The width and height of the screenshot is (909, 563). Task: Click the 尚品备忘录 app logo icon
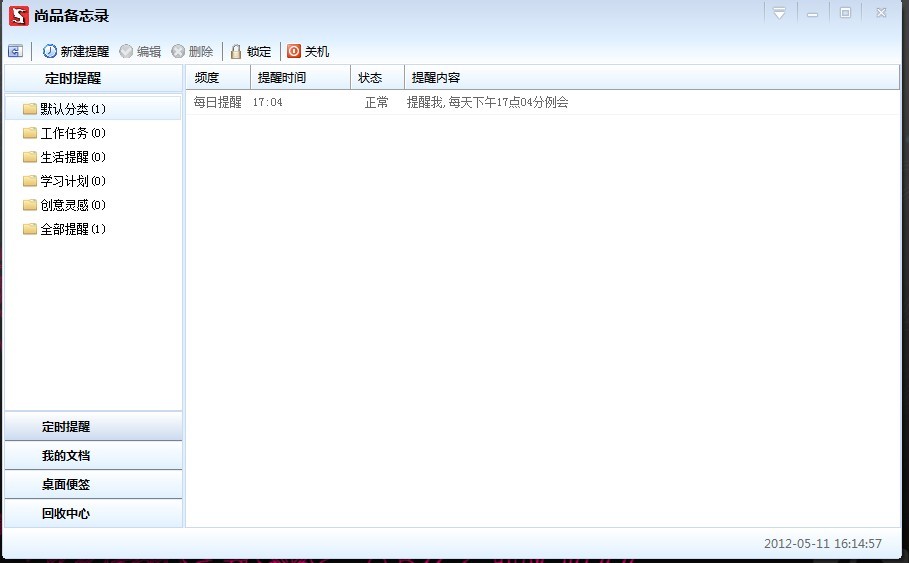(x=18, y=15)
